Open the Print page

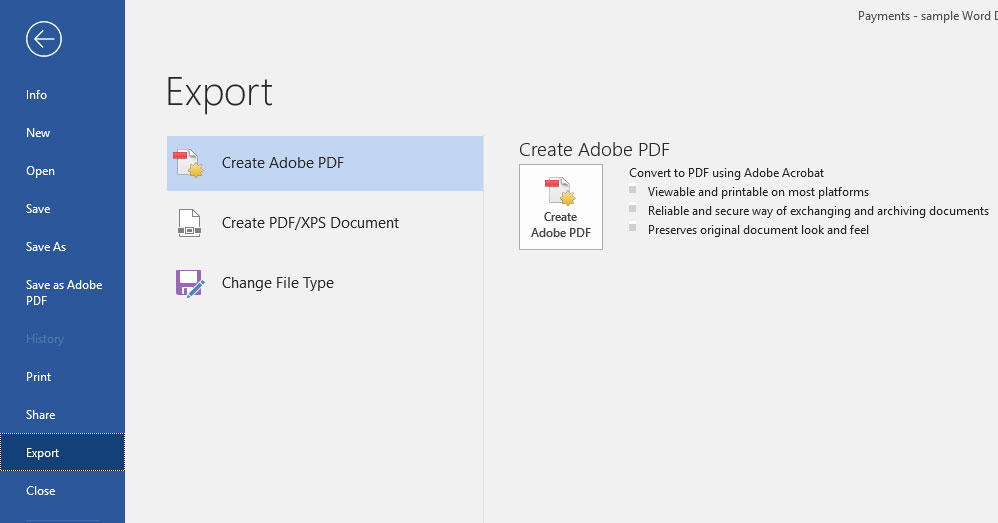pyautogui.click(x=39, y=377)
